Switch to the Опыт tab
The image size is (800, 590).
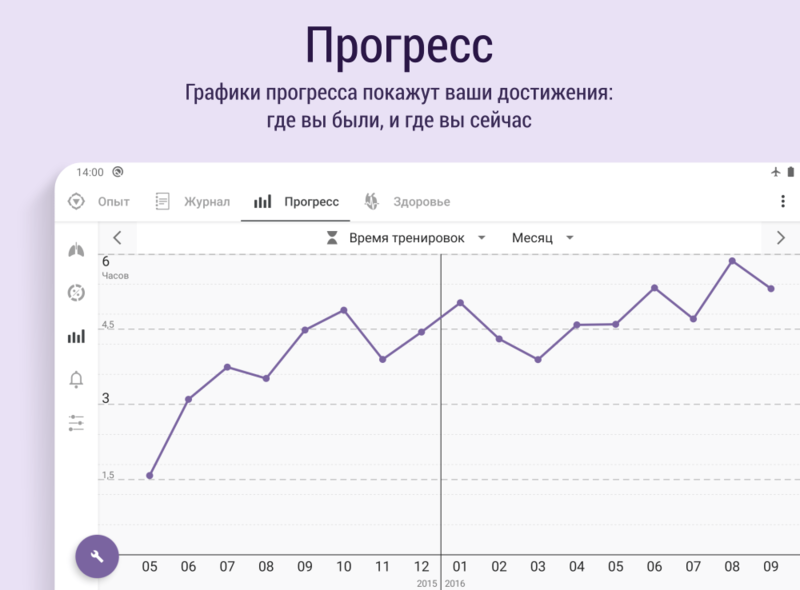coord(99,201)
